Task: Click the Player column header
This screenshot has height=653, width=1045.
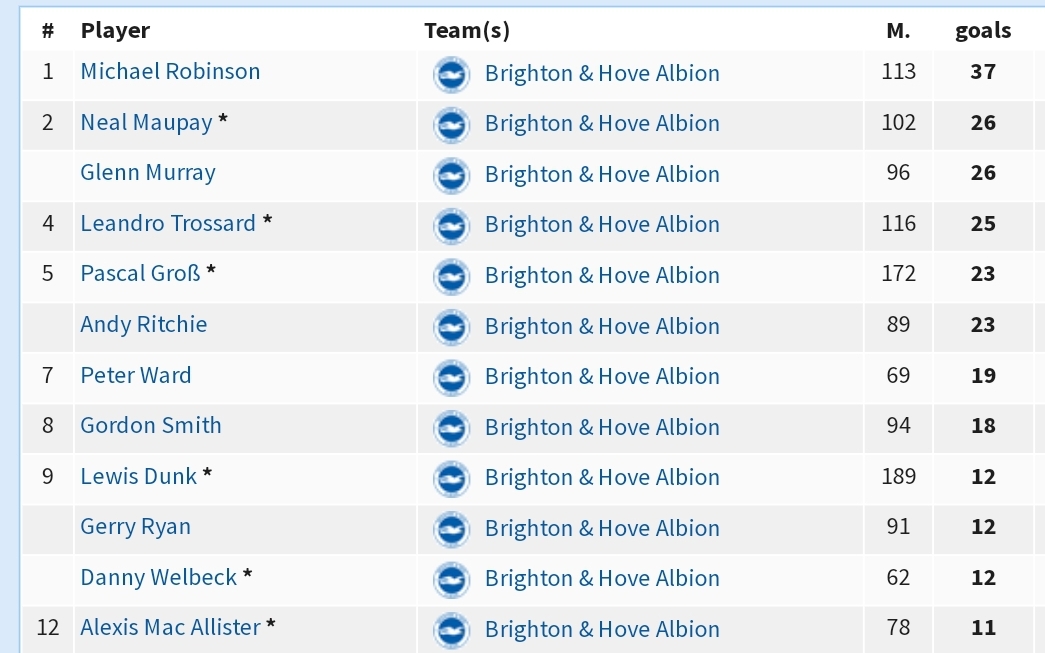Action: click(x=115, y=31)
